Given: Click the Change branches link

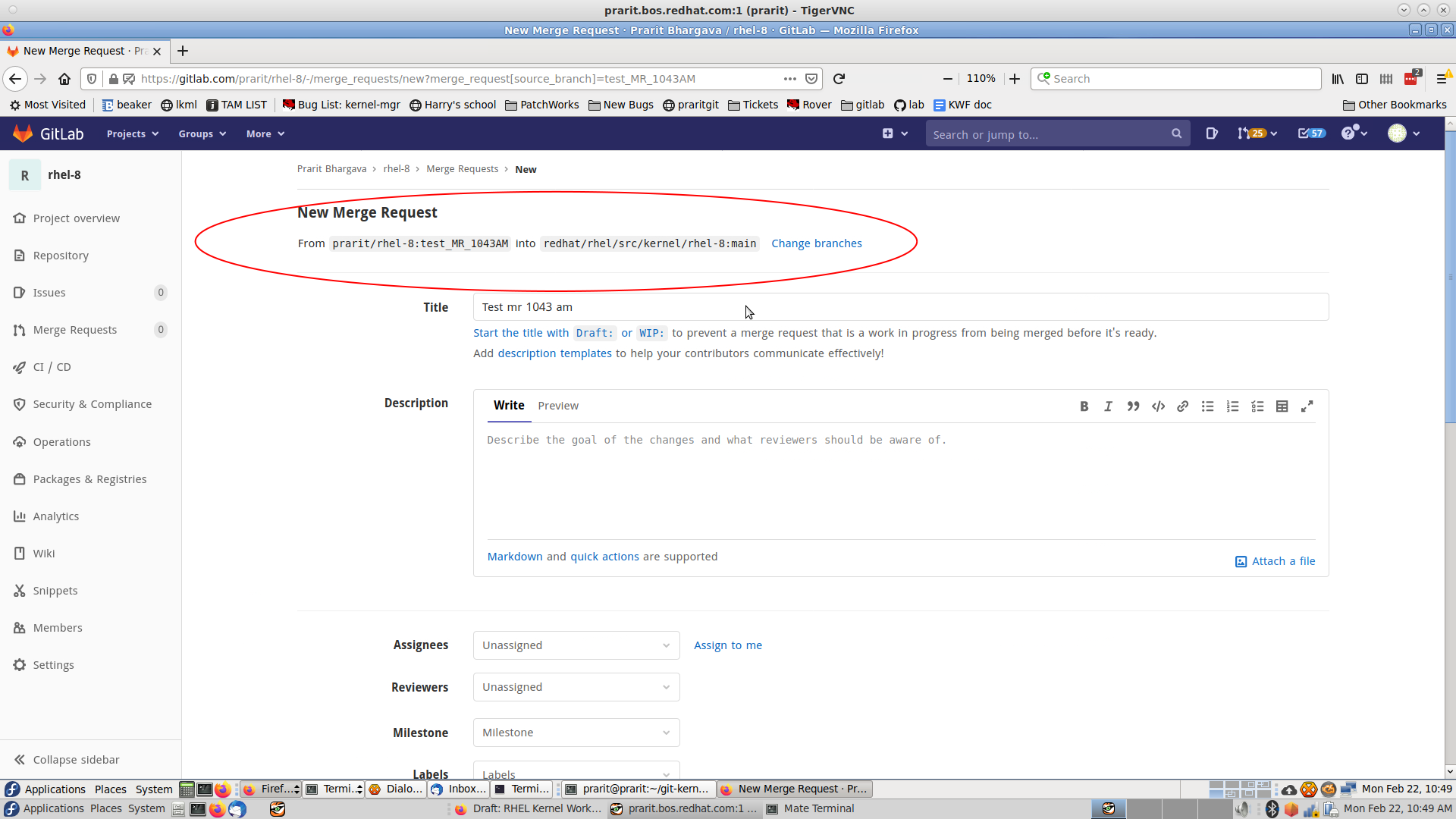Looking at the screenshot, I should 816,243.
